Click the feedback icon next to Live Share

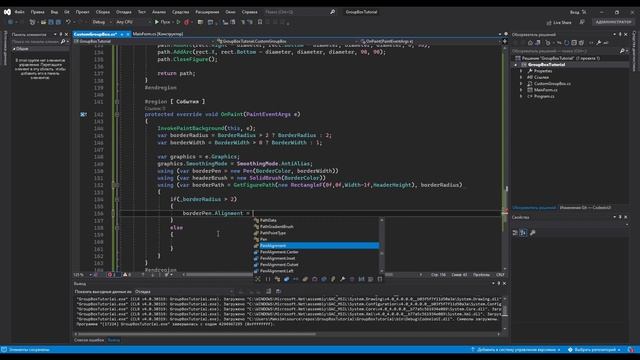[x=582, y=22]
